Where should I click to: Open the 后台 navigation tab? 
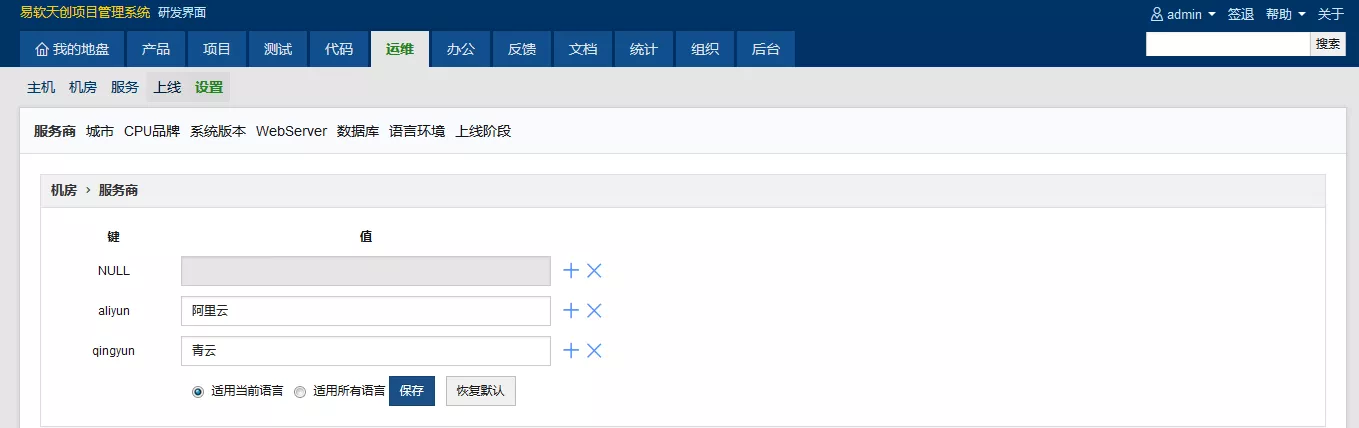pyautogui.click(x=765, y=49)
